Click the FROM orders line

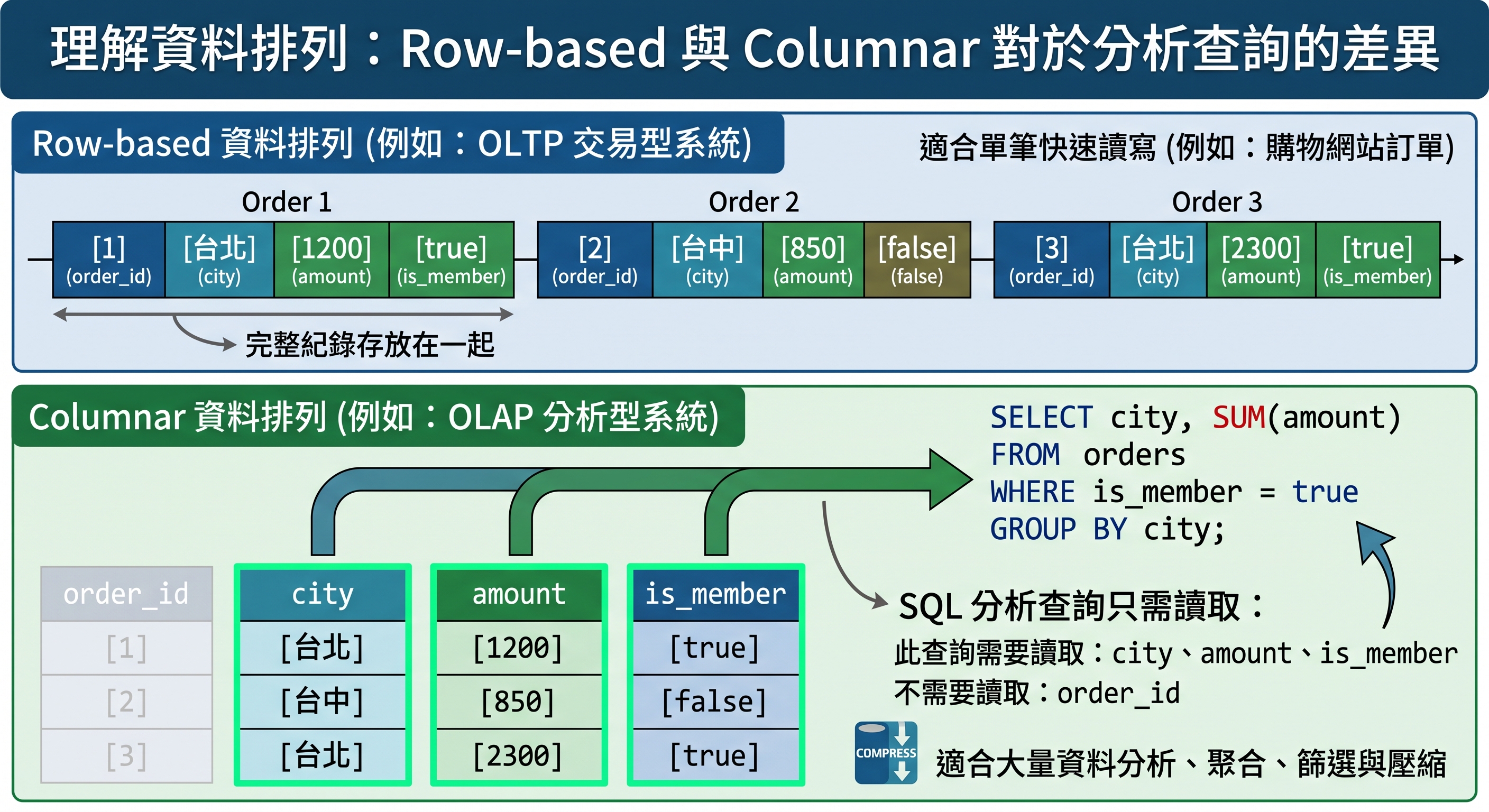[x=1088, y=455]
